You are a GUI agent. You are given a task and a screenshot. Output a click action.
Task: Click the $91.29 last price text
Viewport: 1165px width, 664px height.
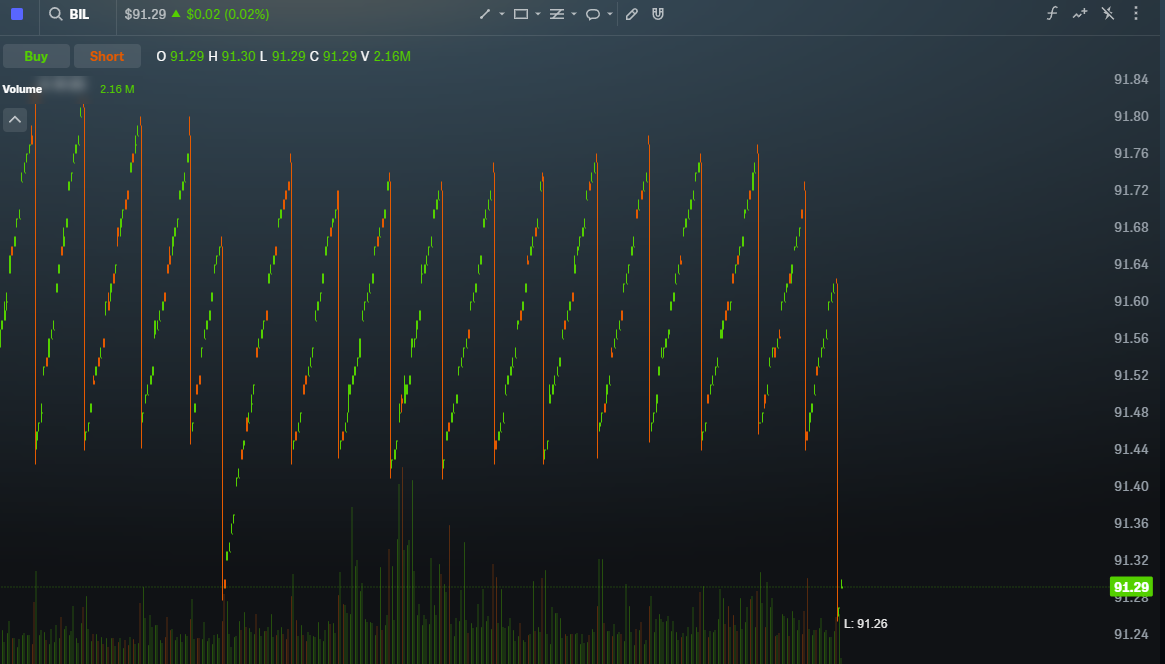(x=145, y=14)
